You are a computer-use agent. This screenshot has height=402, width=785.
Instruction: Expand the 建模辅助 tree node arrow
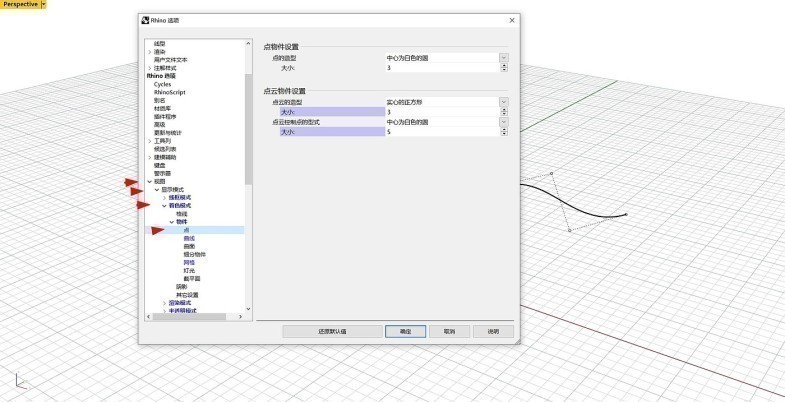tap(150, 157)
